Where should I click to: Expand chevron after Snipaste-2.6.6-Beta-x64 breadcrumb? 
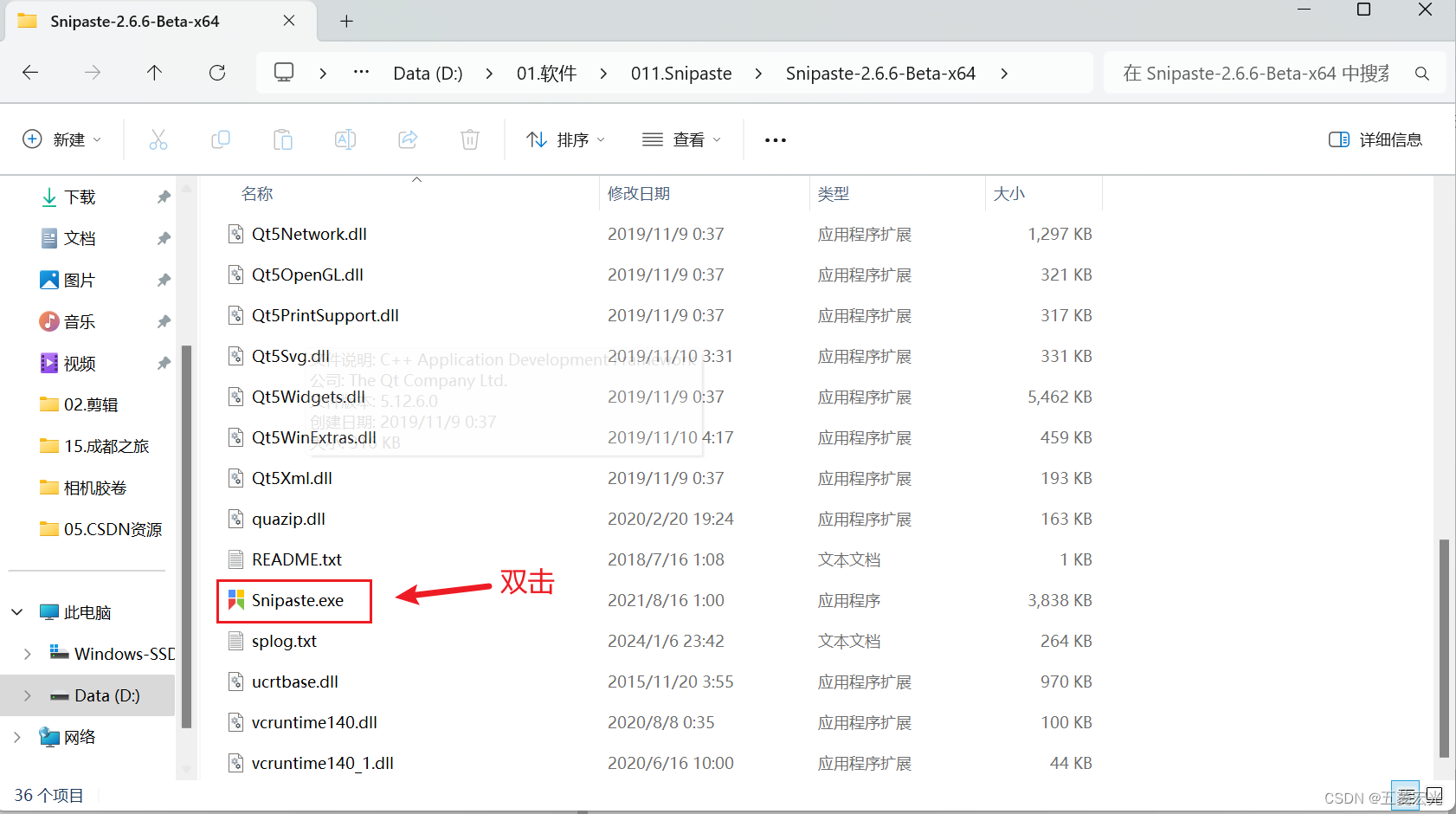point(1004,74)
